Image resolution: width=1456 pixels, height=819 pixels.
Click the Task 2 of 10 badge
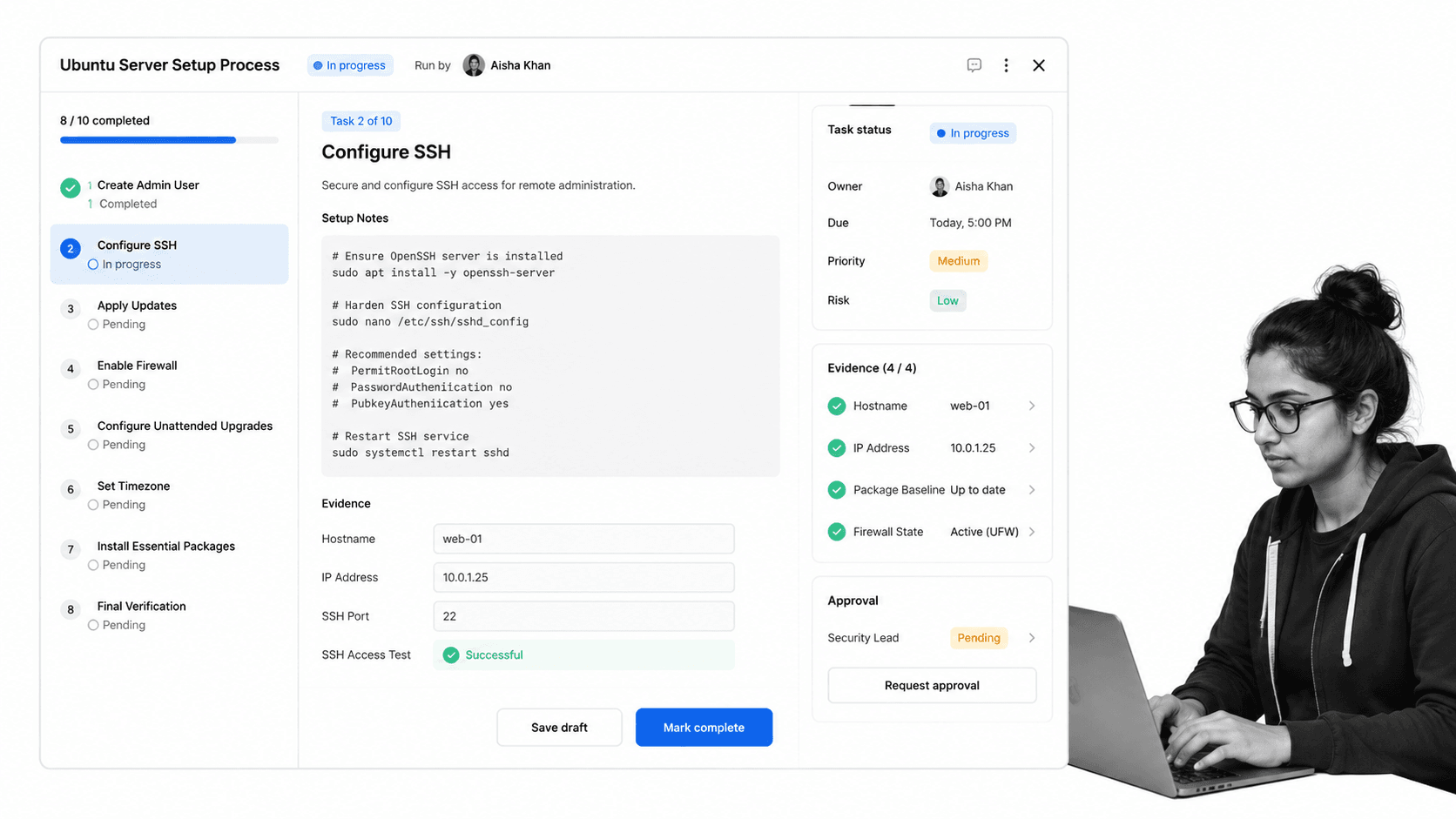click(361, 121)
